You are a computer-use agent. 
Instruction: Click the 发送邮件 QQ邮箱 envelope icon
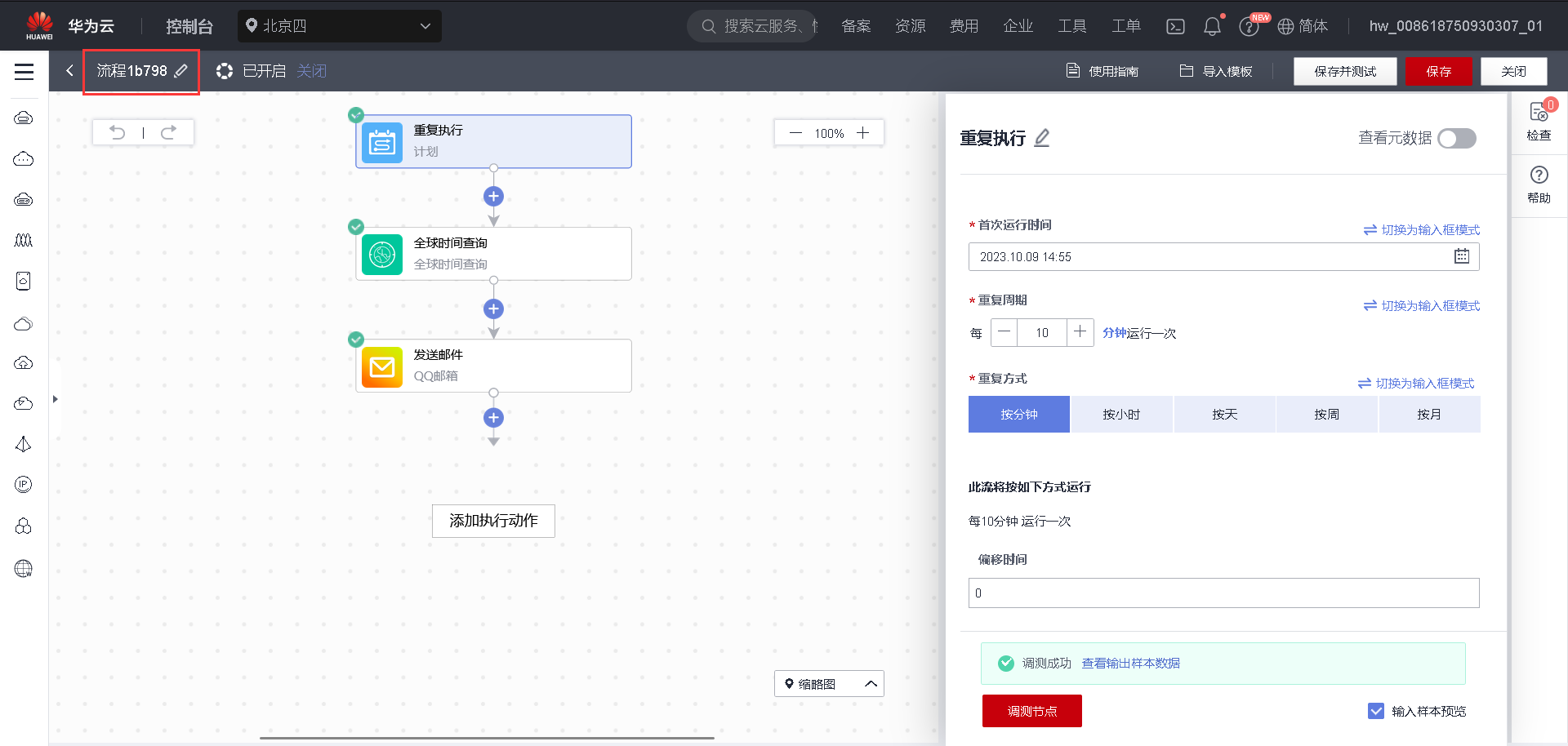(381, 367)
